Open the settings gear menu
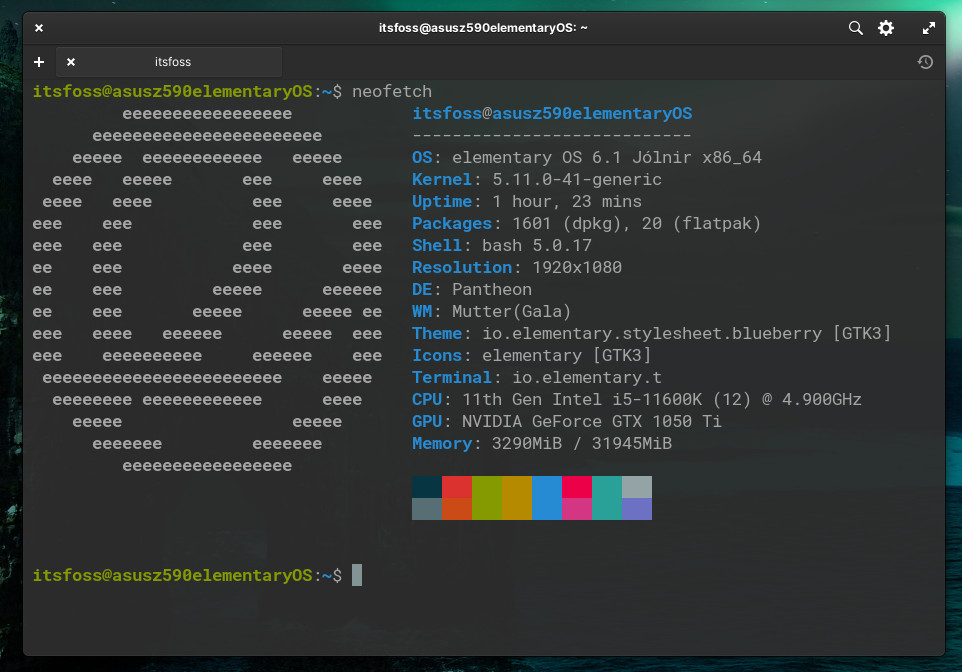The height and width of the screenshot is (672, 962). pos(886,28)
